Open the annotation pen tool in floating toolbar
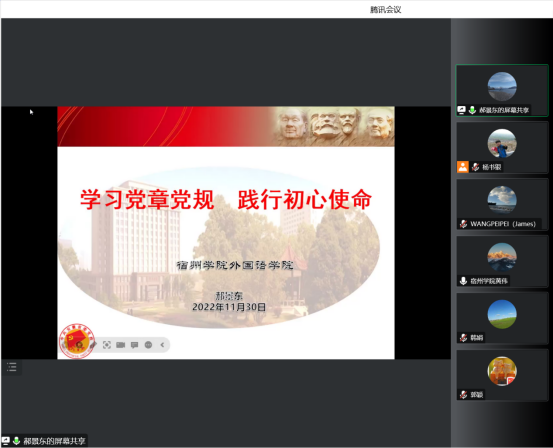 click(x=93, y=345)
